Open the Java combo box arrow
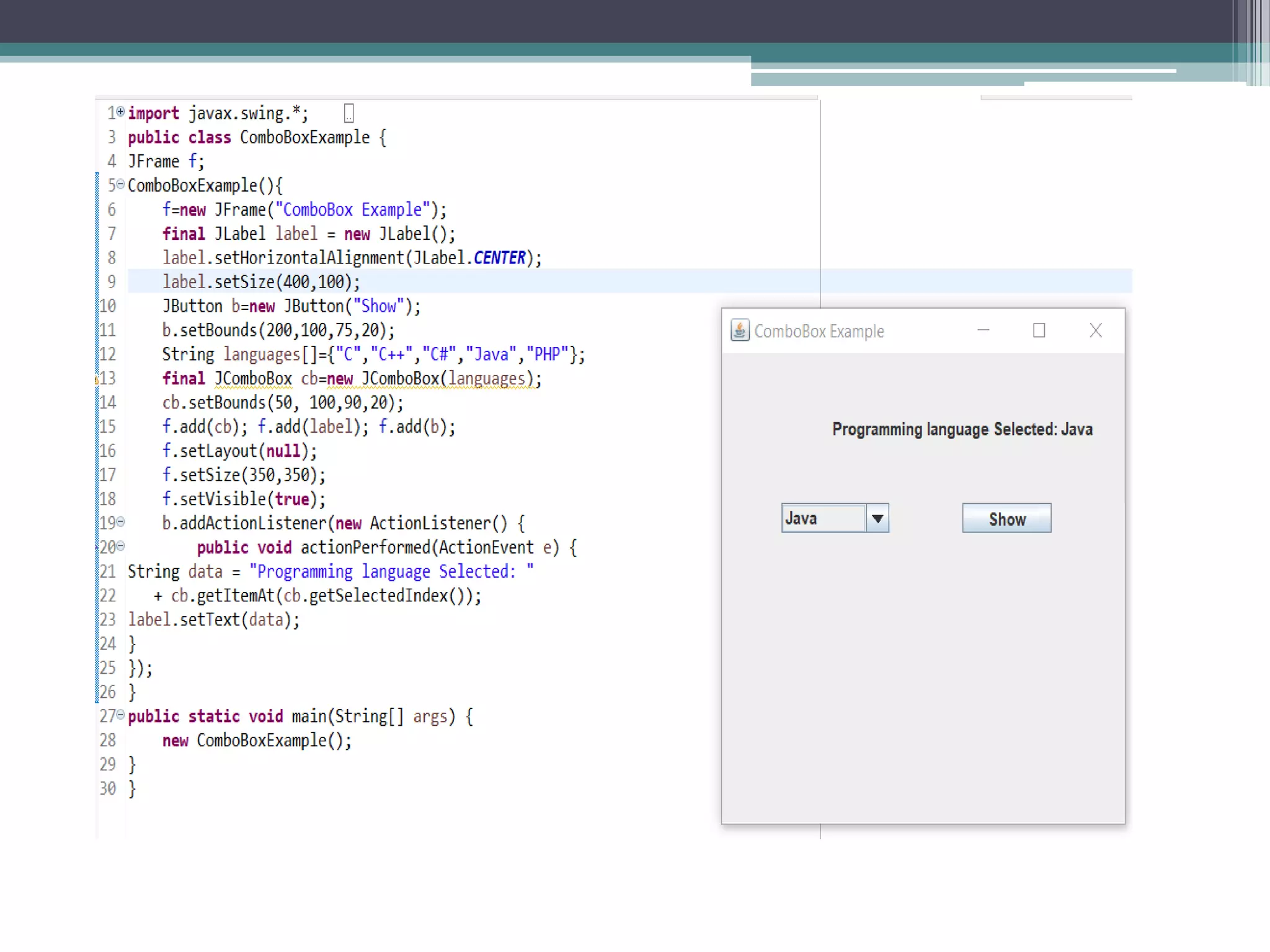Viewport: 1270px width, 952px height. click(x=877, y=518)
